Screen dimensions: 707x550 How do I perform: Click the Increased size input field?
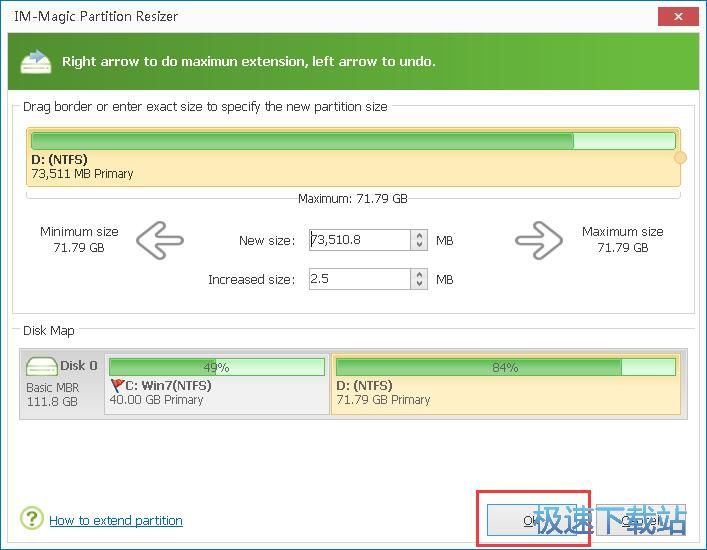[359, 279]
